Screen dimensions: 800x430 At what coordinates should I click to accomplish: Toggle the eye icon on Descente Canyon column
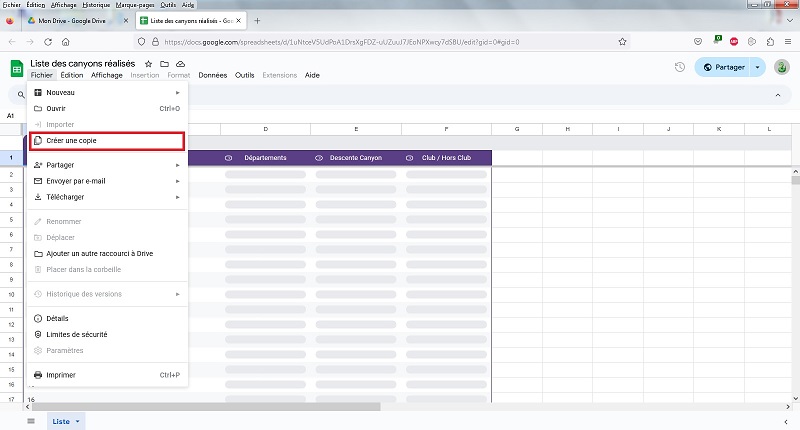click(x=319, y=158)
